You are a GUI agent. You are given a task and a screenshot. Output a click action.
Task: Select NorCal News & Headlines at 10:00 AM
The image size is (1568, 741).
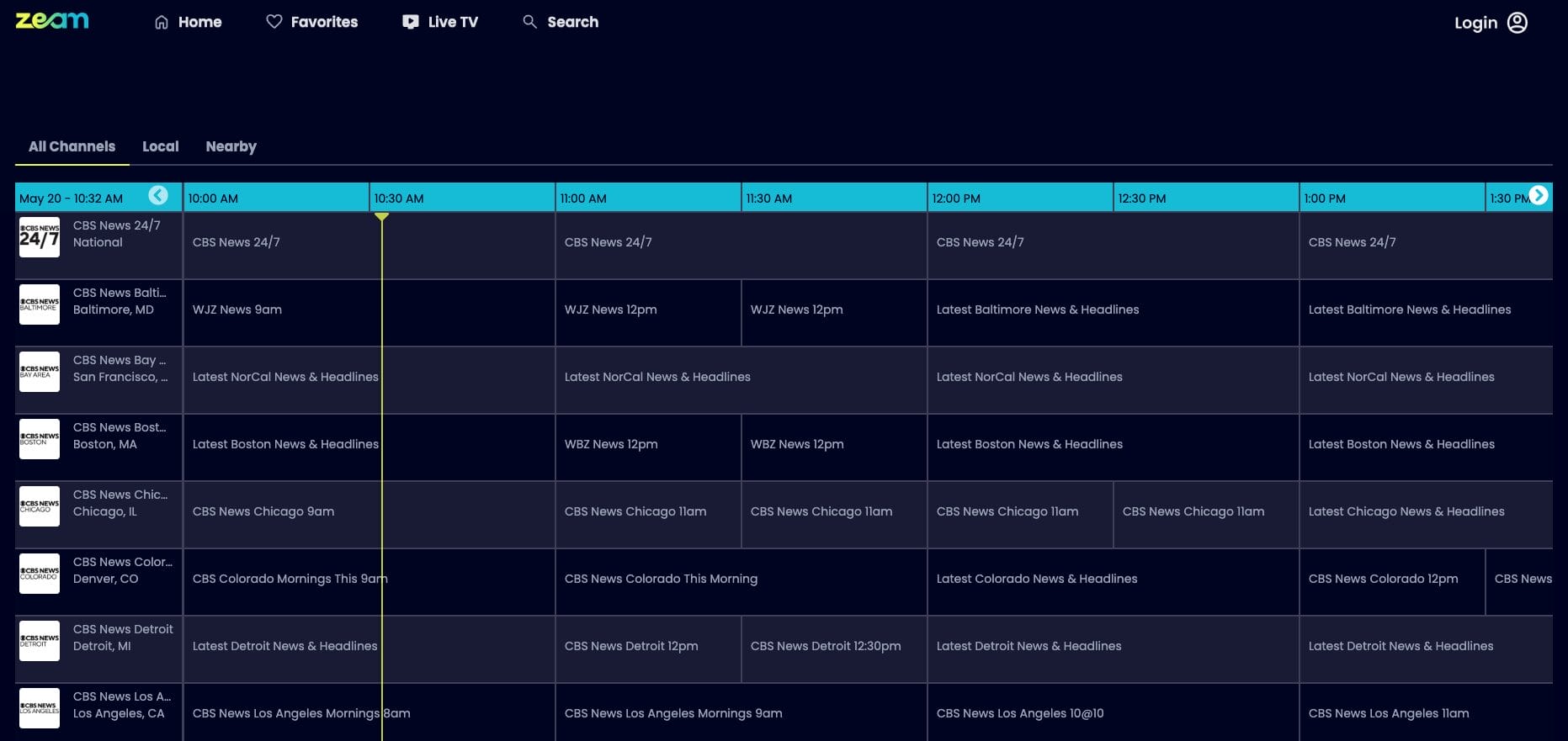click(369, 380)
